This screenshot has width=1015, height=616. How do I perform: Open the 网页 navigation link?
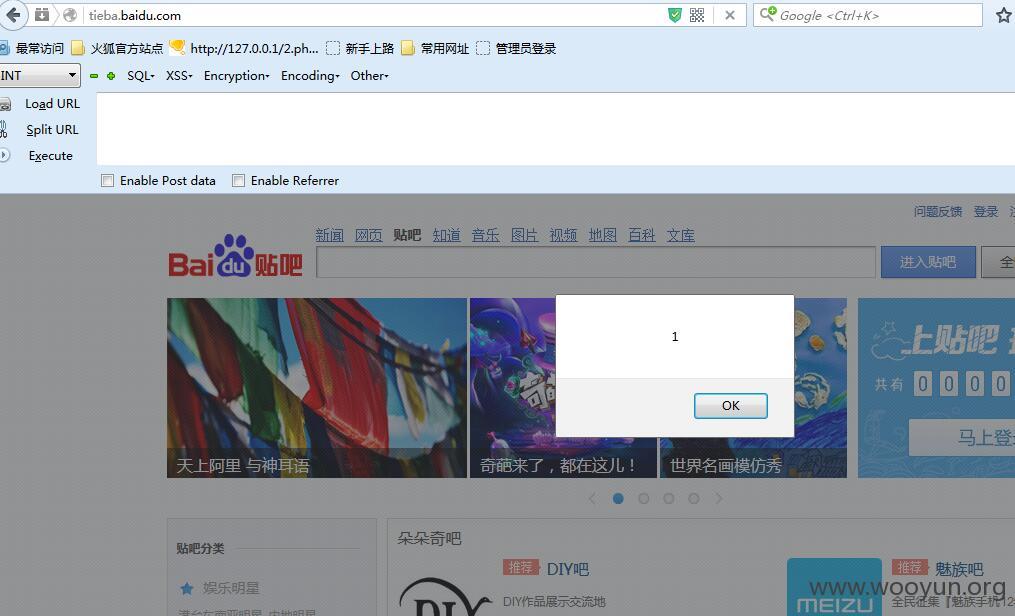[368, 235]
